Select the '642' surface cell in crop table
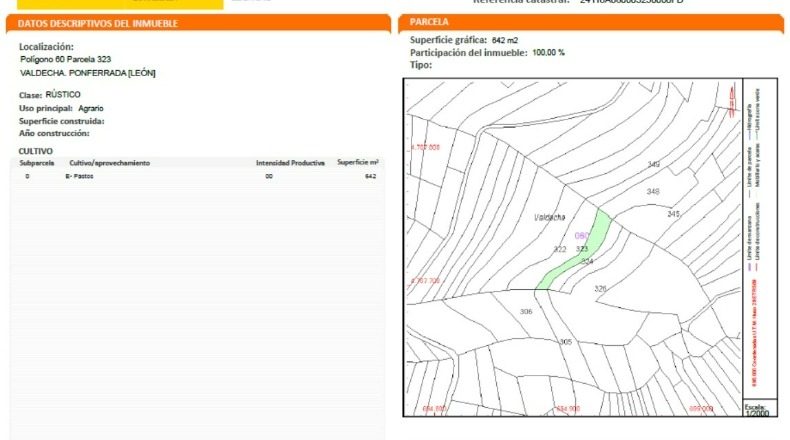The image size is (790, 440). pos(371,176)
